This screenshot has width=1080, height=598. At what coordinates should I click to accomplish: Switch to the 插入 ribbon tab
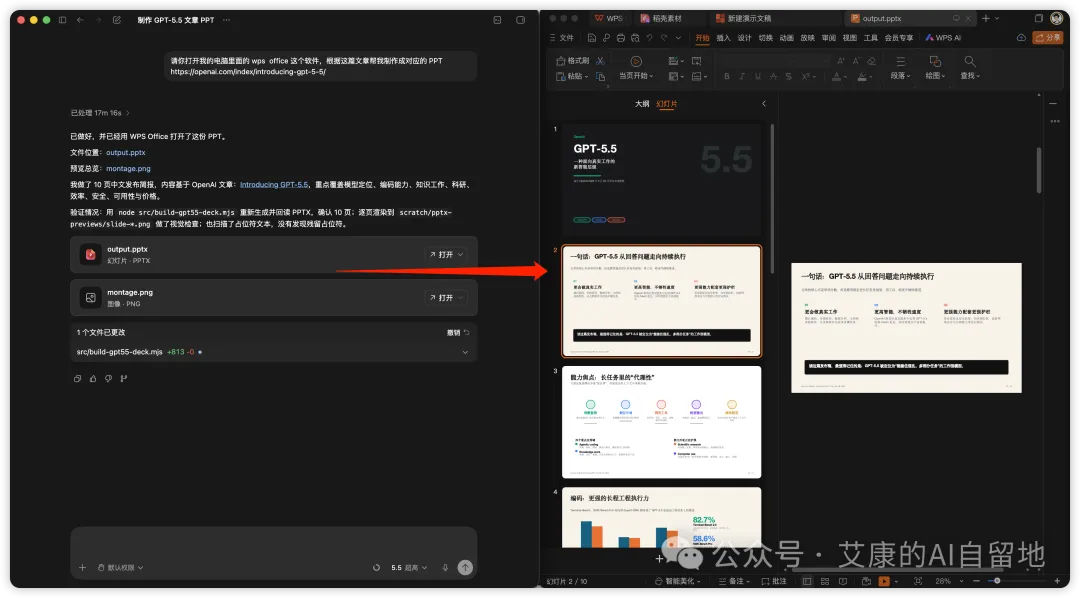click(723, 38)
